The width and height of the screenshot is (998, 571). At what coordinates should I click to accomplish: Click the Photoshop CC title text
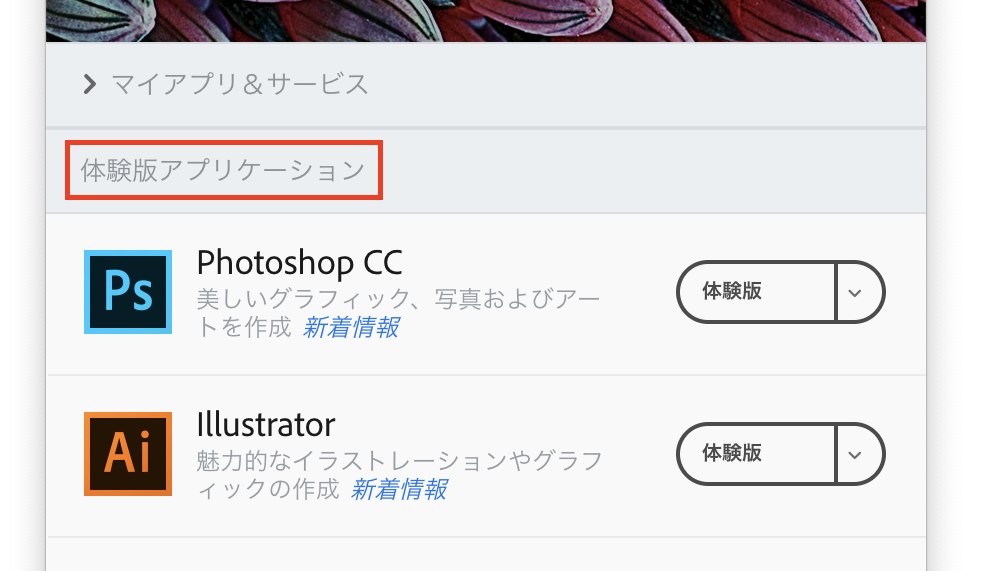click(299, 262)
